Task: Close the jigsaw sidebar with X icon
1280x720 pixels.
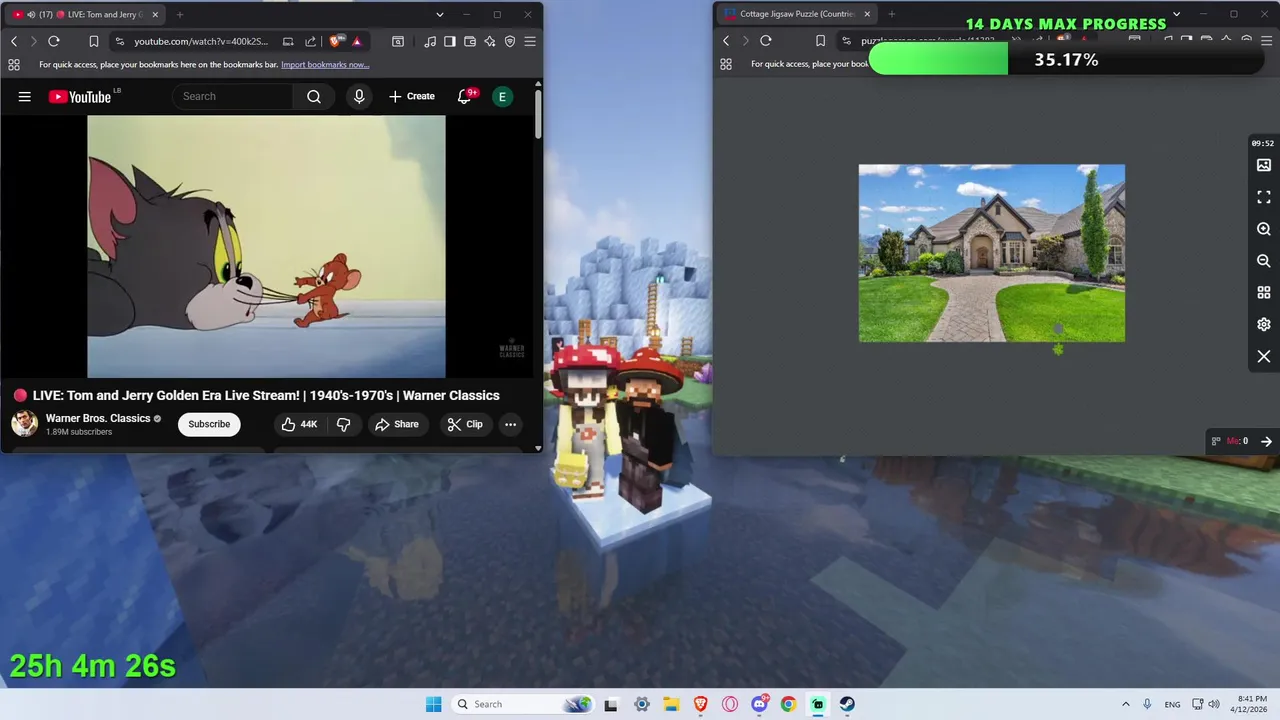Action: 1264,356
